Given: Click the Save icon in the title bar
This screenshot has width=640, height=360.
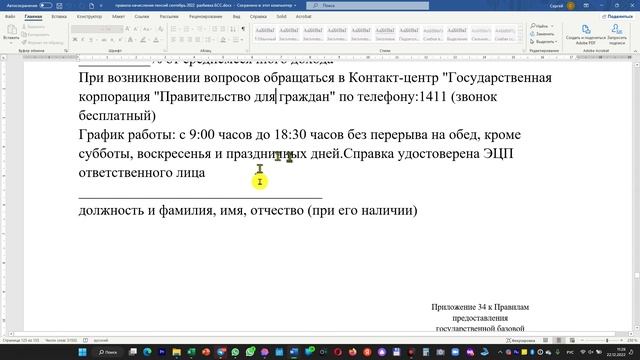Looking at the screenshot, I should tap(60, 6).
